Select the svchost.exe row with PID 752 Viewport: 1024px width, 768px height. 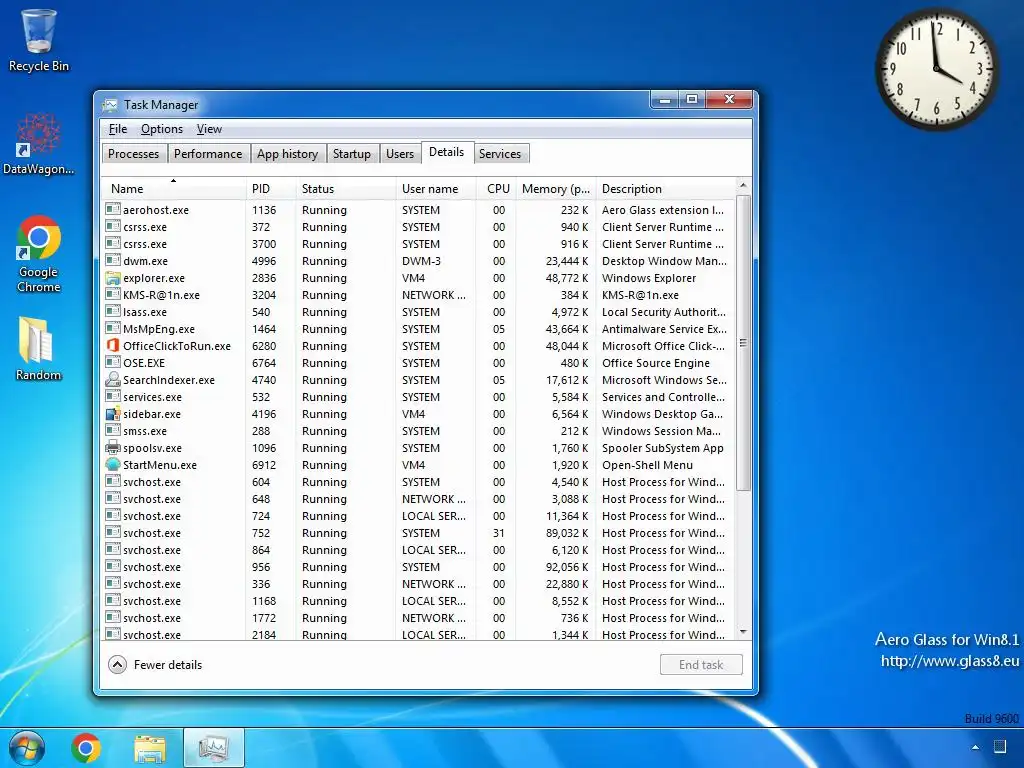click(x=418, y=533)
